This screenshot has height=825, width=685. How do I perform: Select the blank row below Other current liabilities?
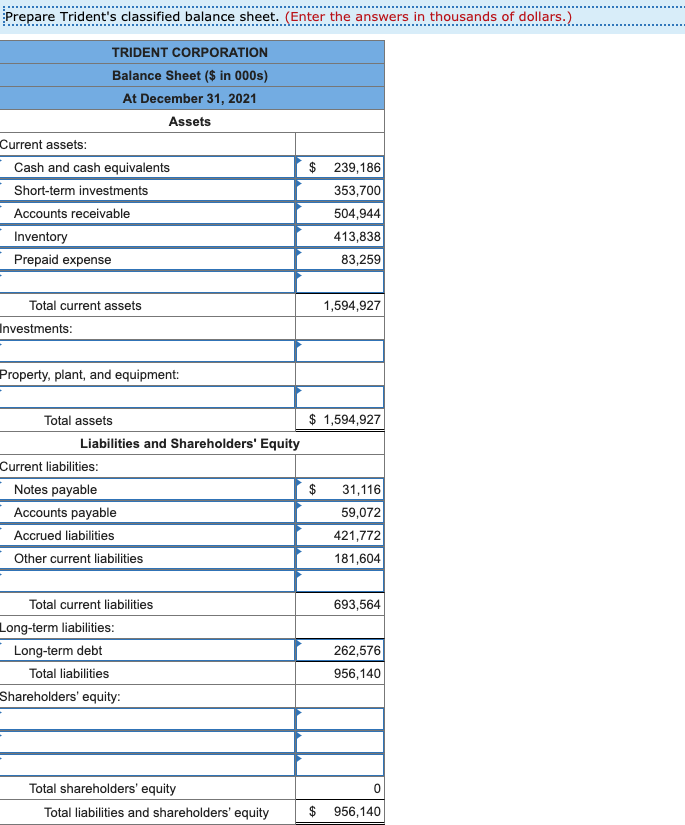147,581
